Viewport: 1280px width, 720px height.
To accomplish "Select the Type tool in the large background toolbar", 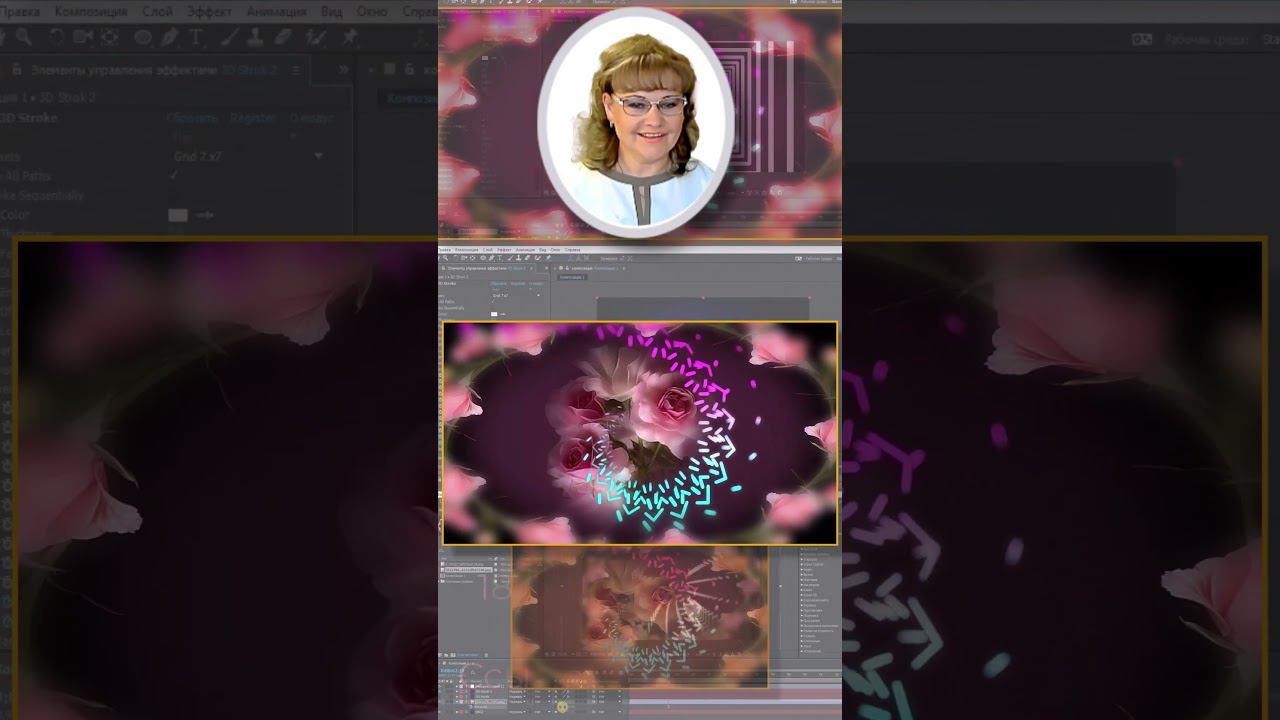I will pyautogui.click(x=196, y=37).
